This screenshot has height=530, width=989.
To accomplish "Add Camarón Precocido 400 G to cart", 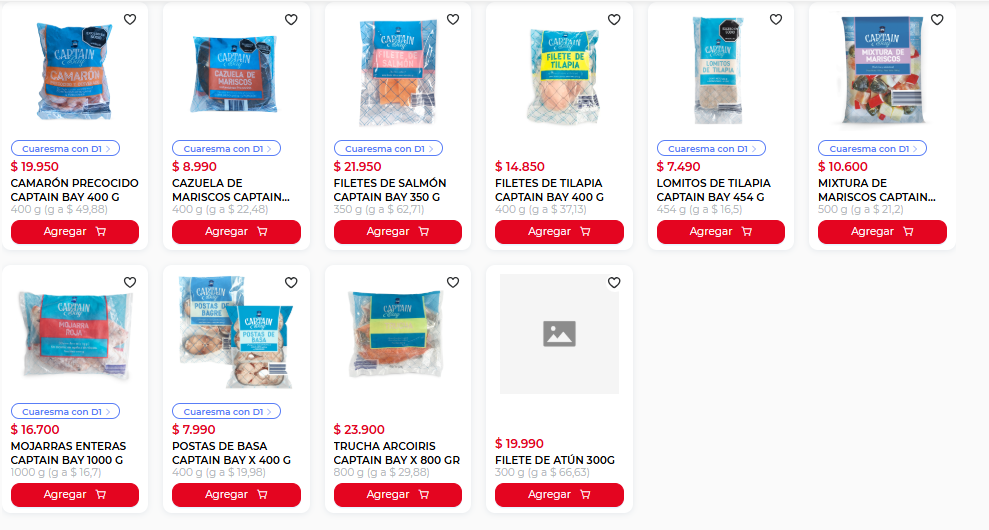I will click(x=75, y=232).
